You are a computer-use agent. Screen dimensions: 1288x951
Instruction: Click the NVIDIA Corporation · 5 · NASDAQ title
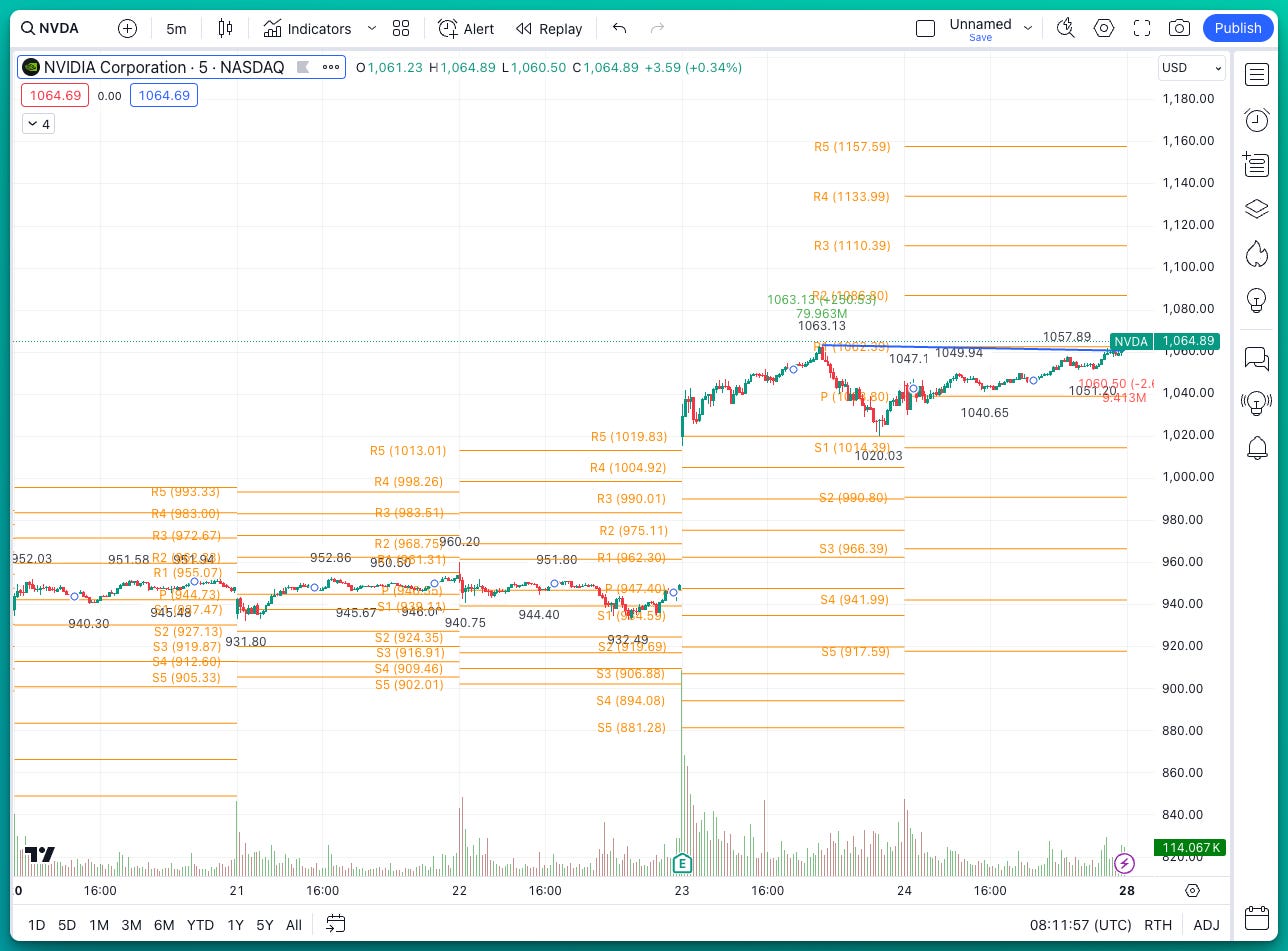coord(164,67)
